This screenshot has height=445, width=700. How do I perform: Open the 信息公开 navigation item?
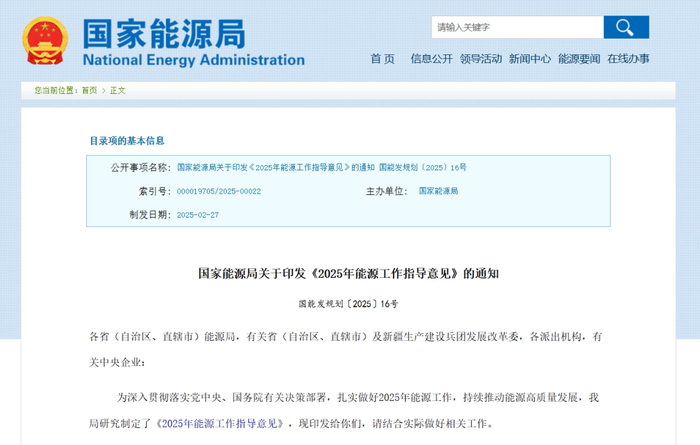point(431,59)
